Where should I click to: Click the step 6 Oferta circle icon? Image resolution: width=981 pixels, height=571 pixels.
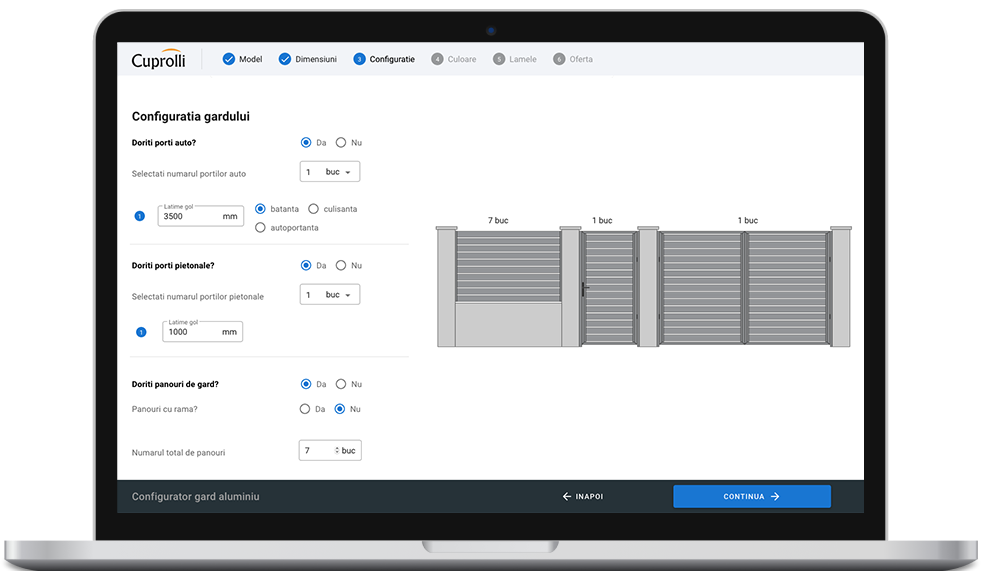pyautogui.click(x=559, y=59)
